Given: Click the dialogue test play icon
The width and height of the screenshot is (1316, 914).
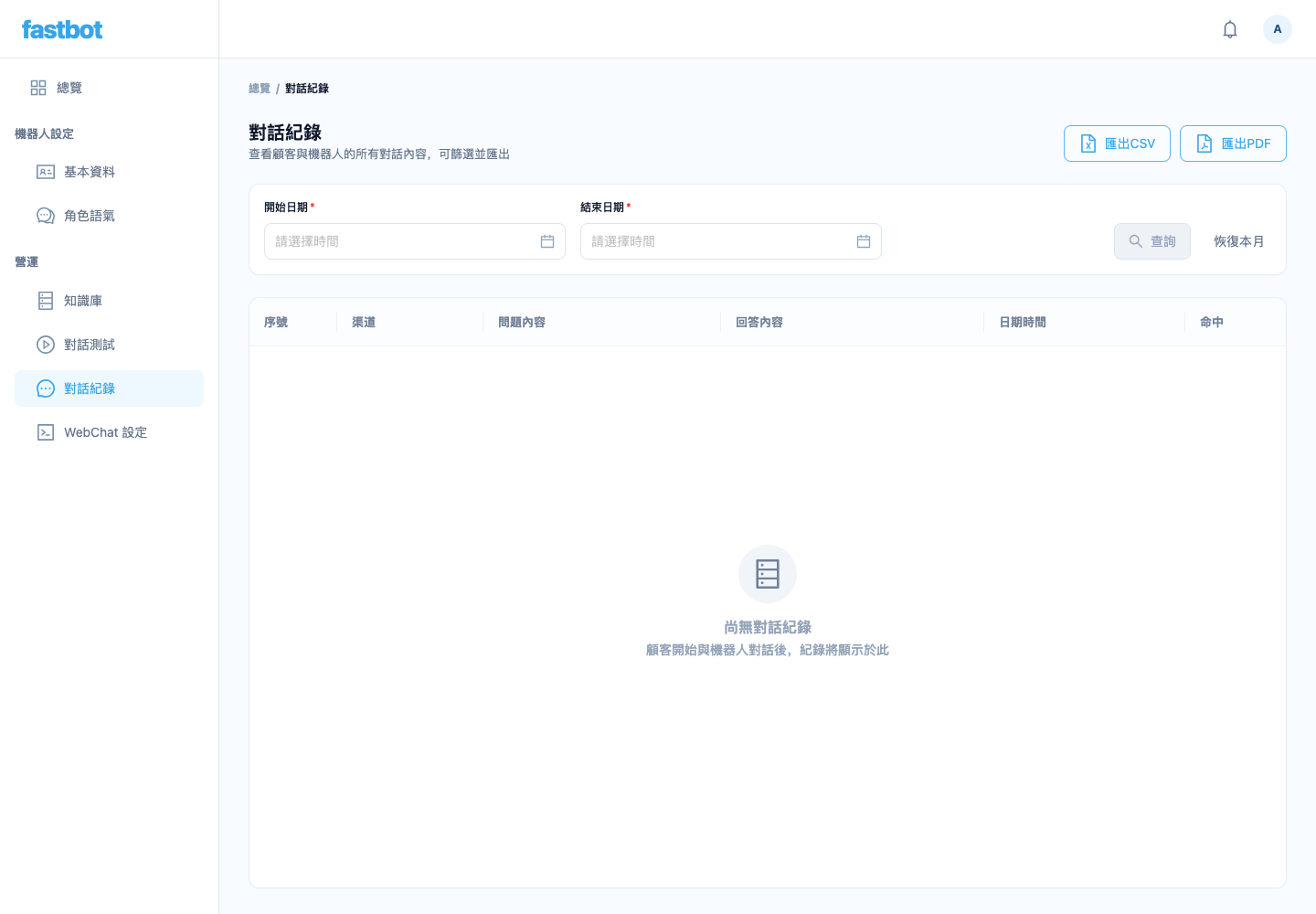Looking at the screenshot, I should click(x=46, y=345).
